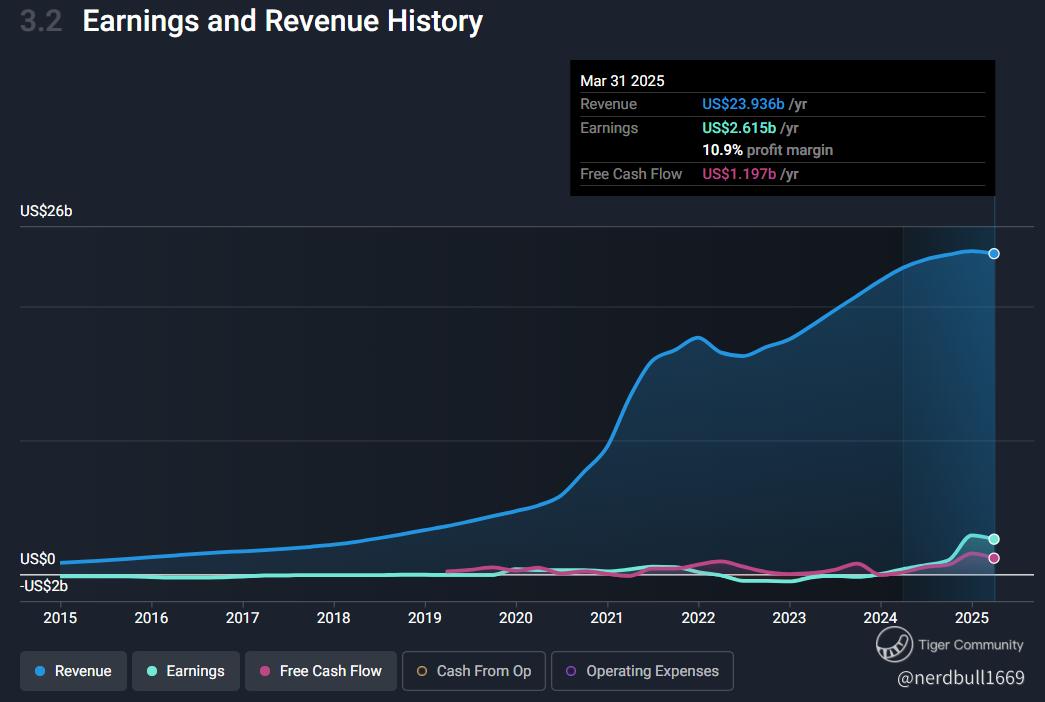
Task: Enable the Operating Expenses series
Action: (641, 671)
